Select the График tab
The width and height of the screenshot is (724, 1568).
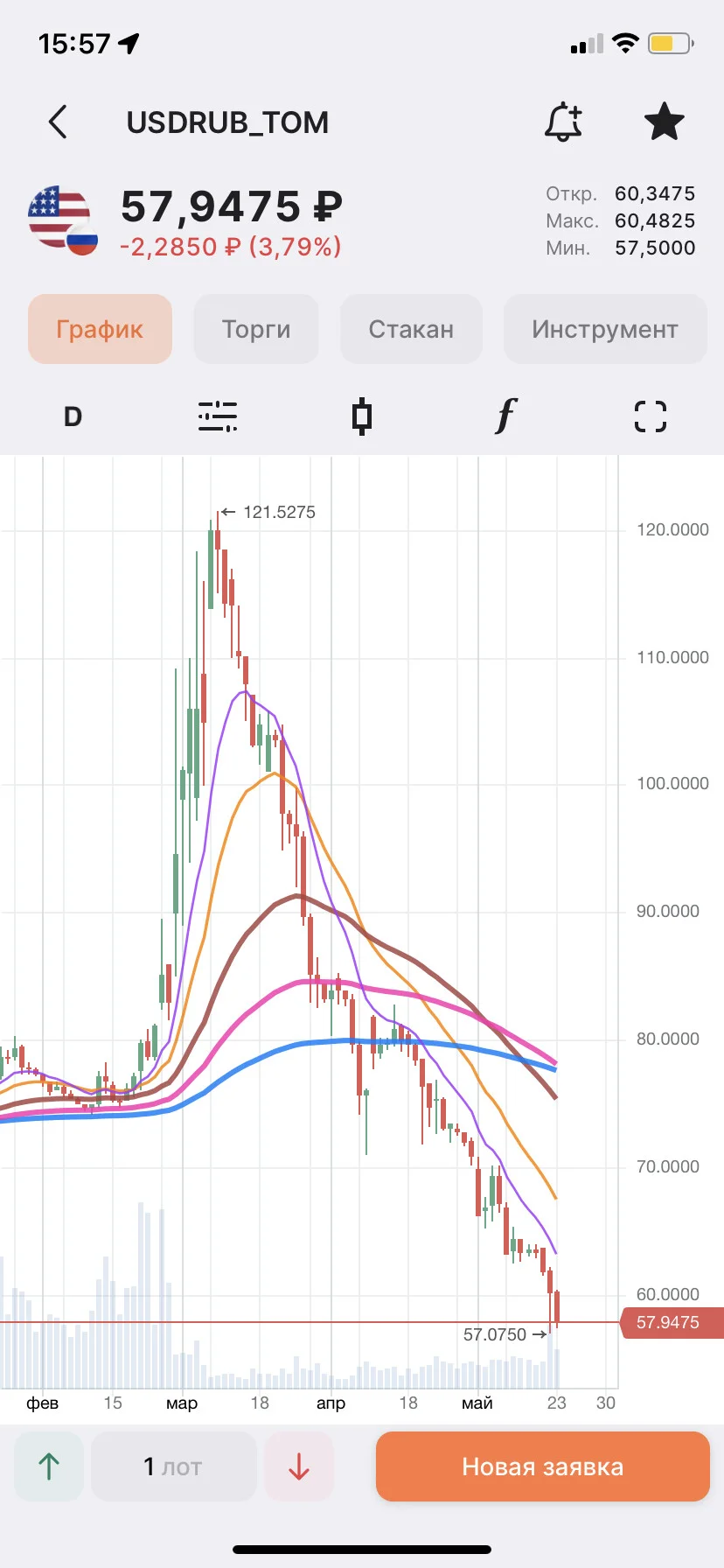pyautogui.click(x=100, y=329)
